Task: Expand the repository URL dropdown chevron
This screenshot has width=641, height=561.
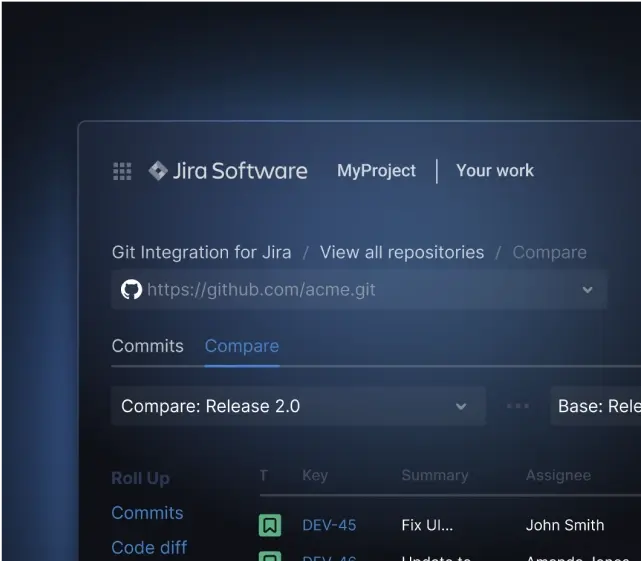Action: pyautogui.click(x=587, y=289)
